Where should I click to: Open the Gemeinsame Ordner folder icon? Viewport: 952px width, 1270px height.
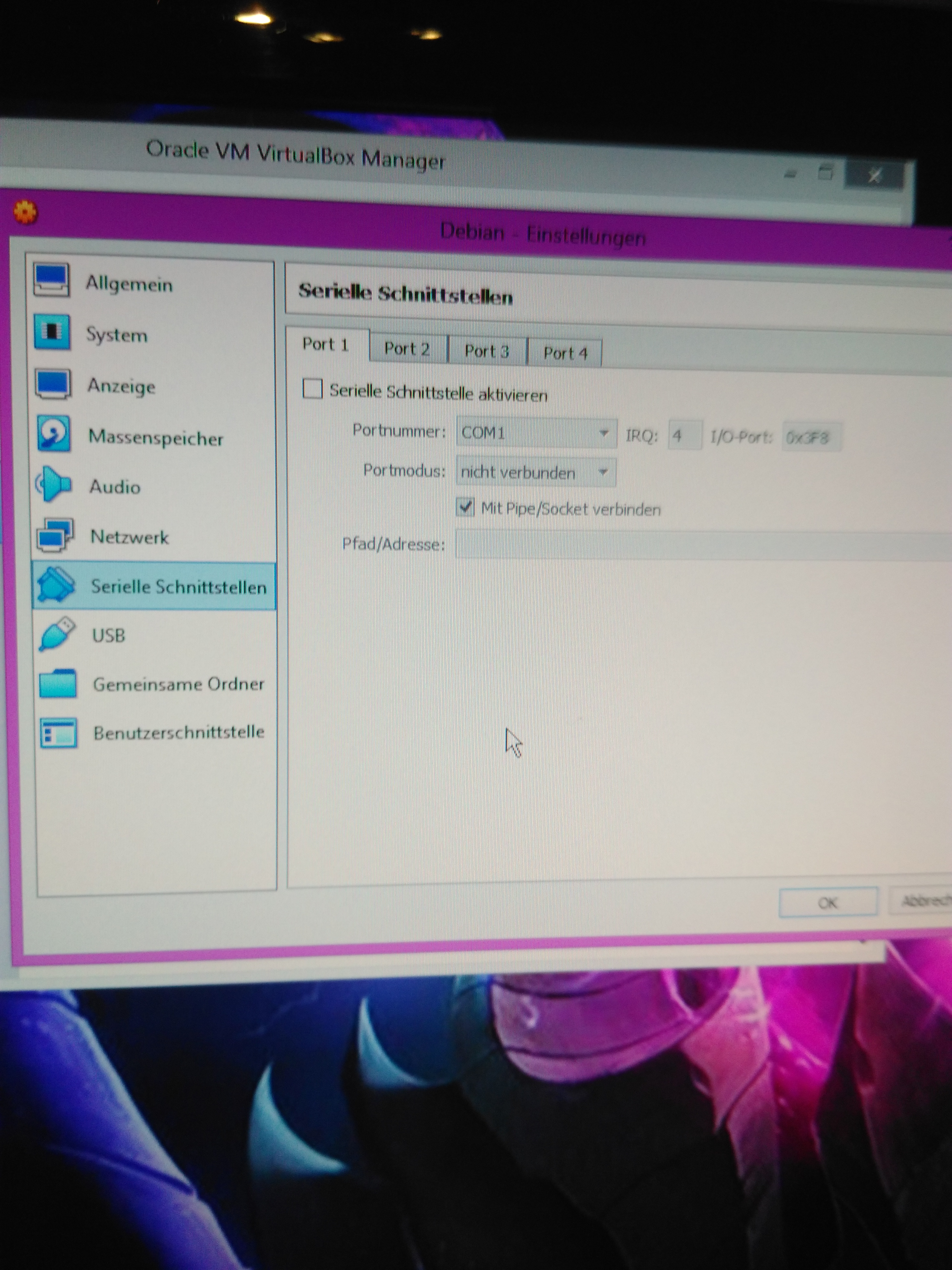(58, 683)
